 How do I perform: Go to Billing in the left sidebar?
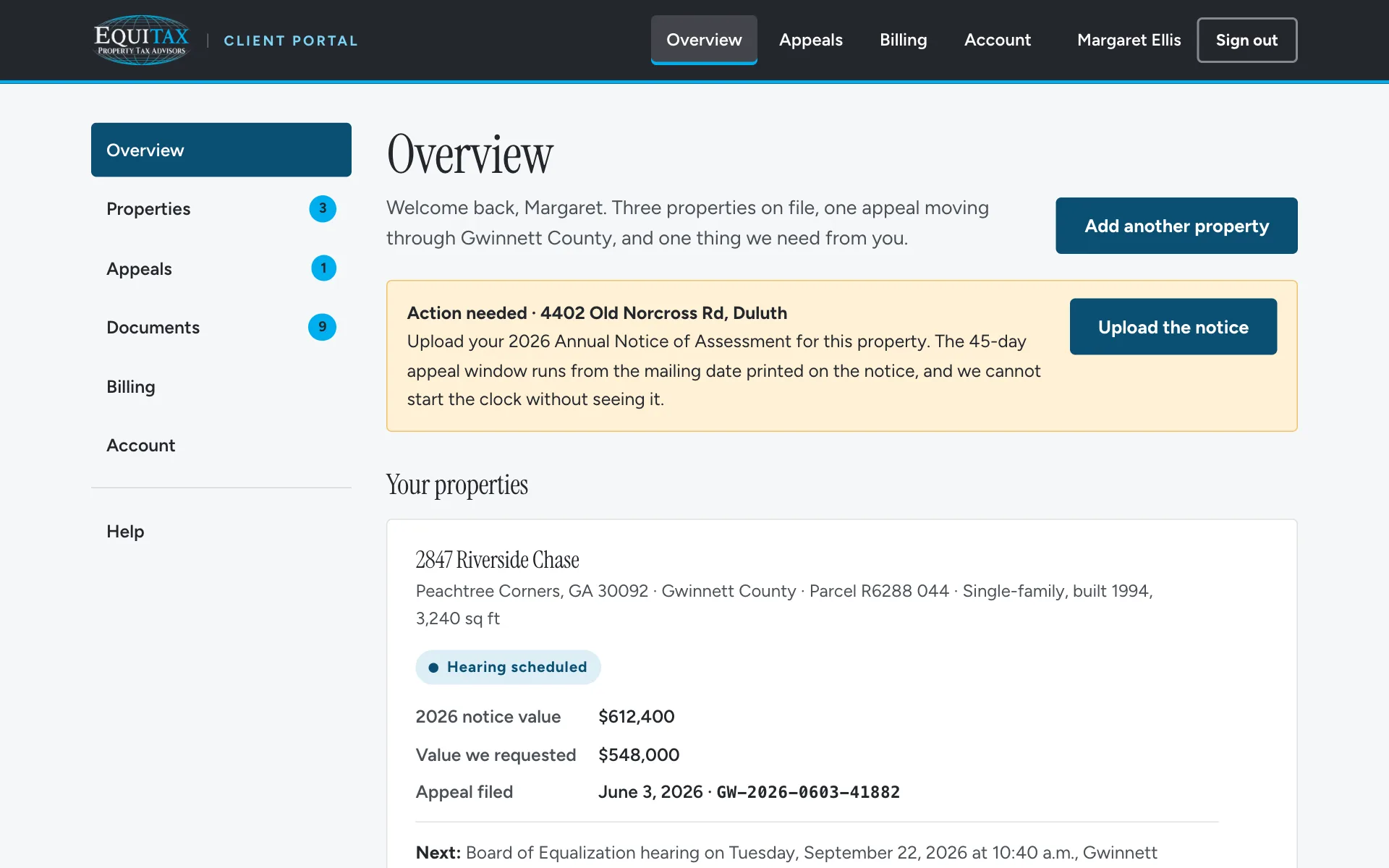(221, 387)
